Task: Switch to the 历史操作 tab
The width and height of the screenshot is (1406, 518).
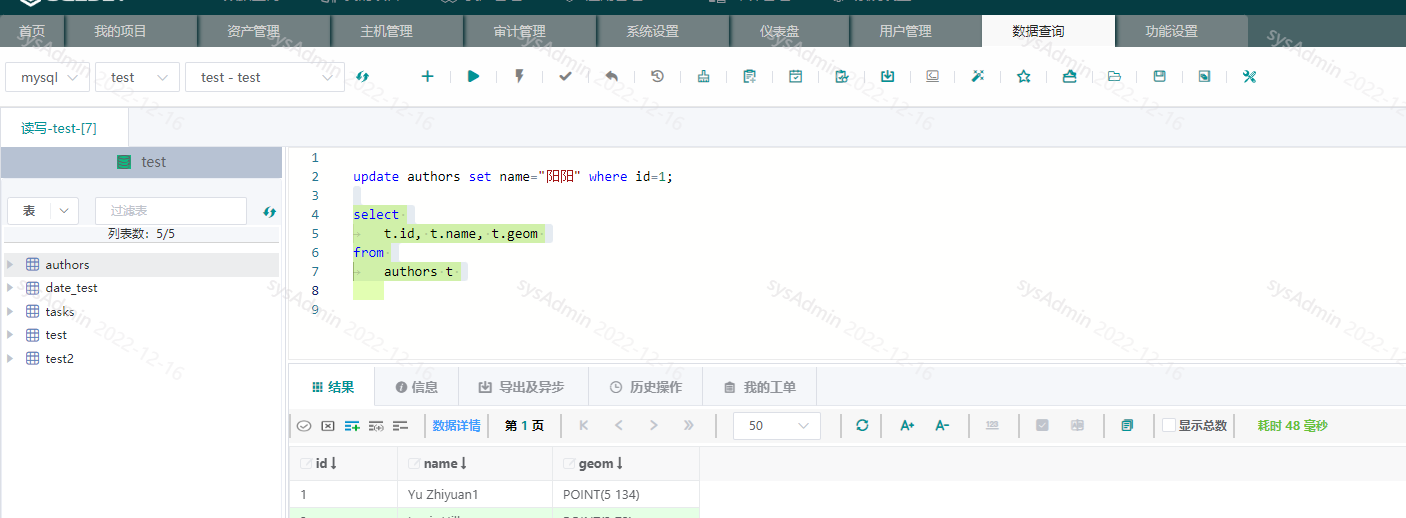Action: point(646,387)
